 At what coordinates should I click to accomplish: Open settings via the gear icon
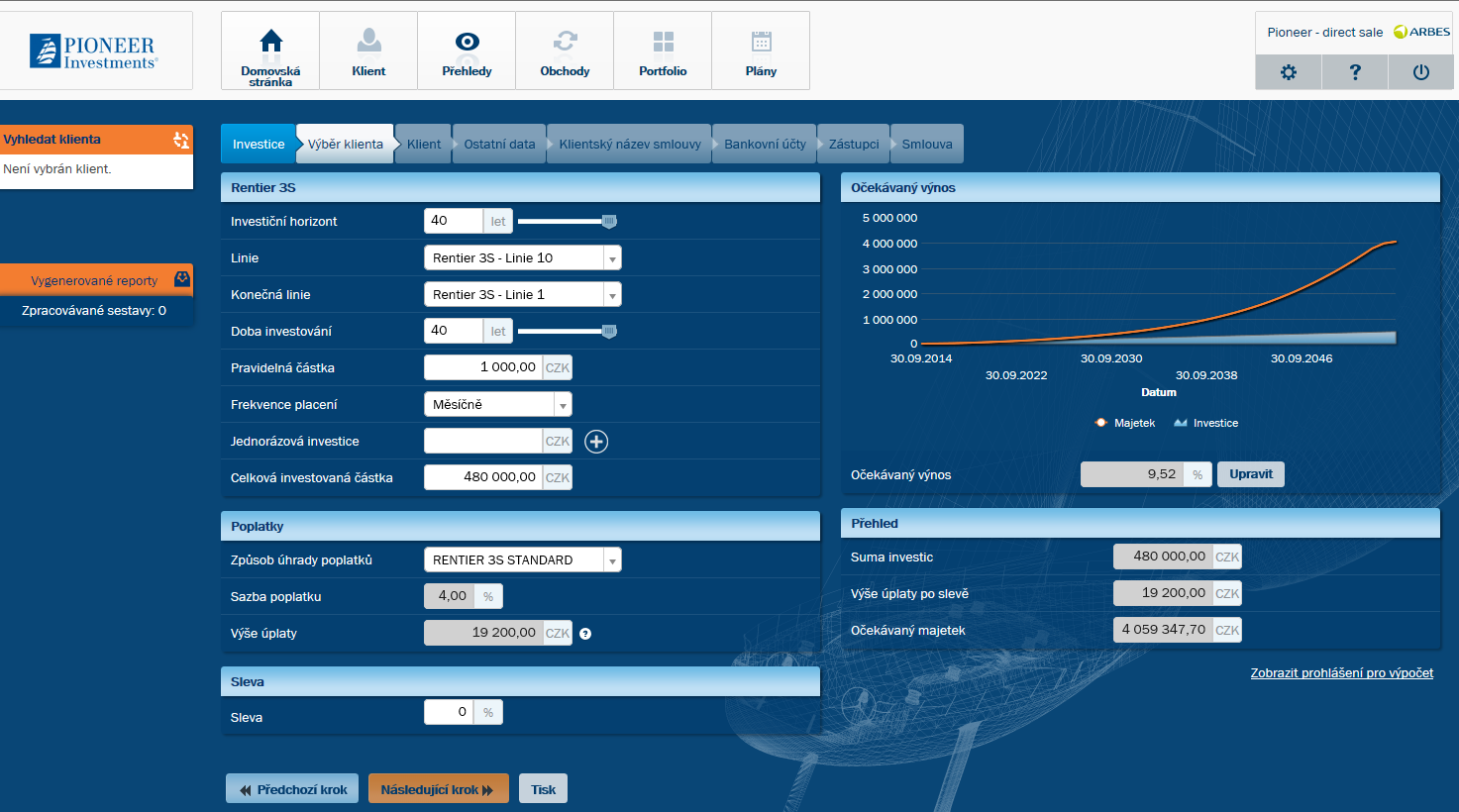point(1288,72)
